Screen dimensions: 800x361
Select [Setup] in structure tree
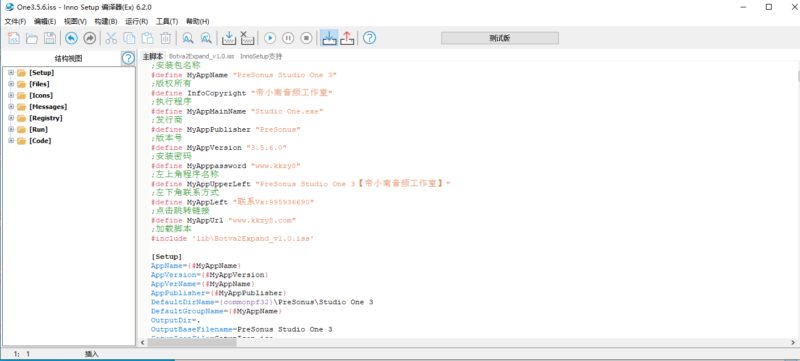coord(41,72)
